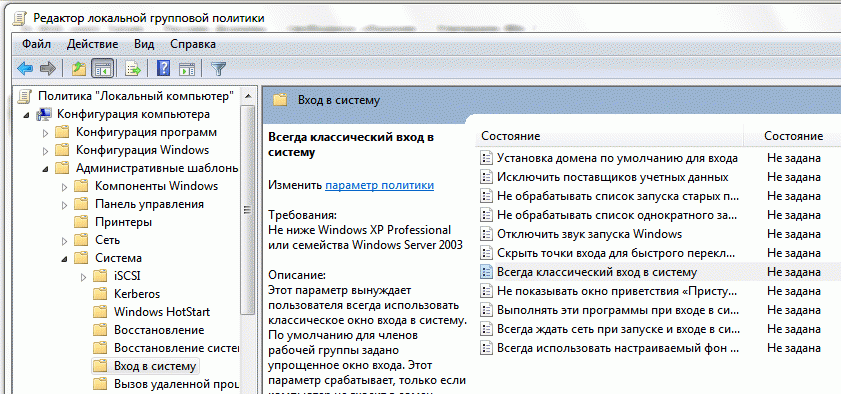Expand the iSCSI tree node

point(83,277)
